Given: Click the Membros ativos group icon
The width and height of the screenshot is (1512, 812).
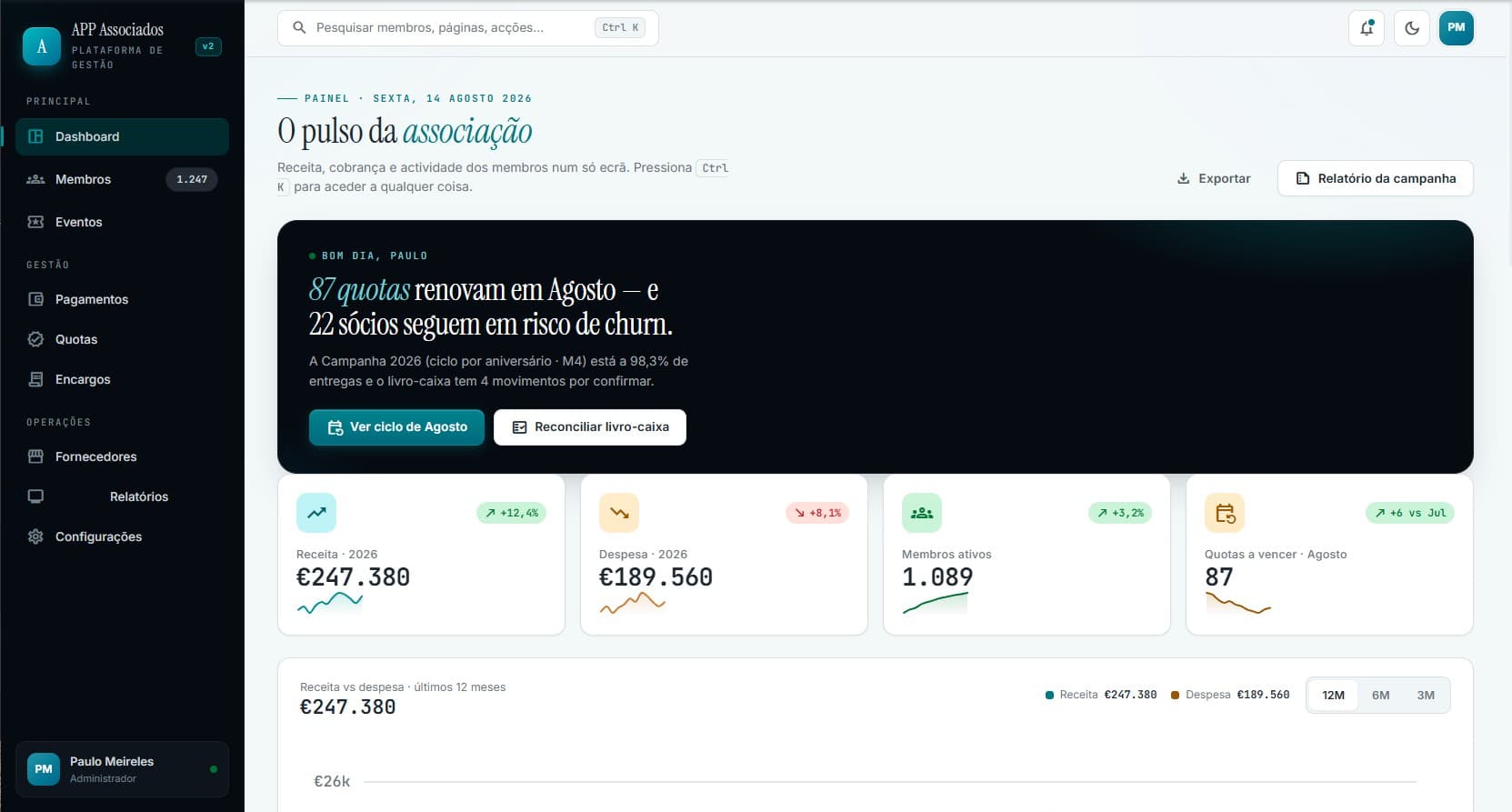Looking at the screenshot, I should pos(922,513).
